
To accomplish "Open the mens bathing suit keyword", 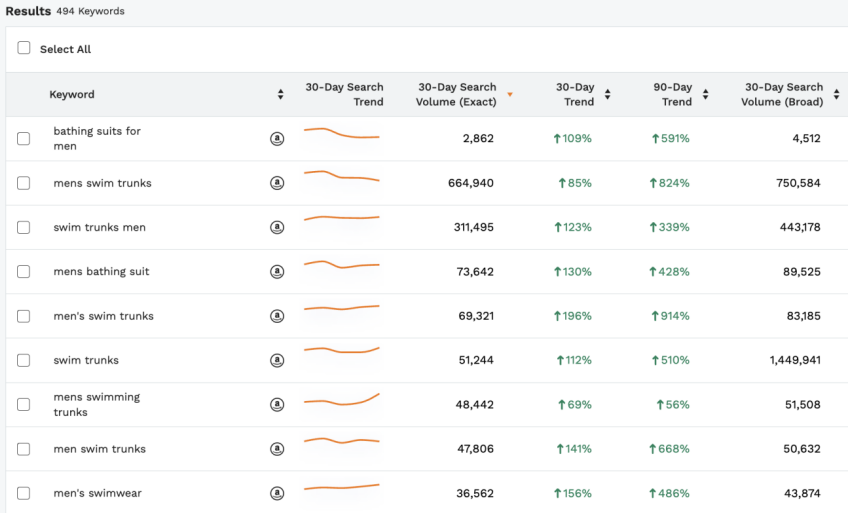I will [101, 272].
